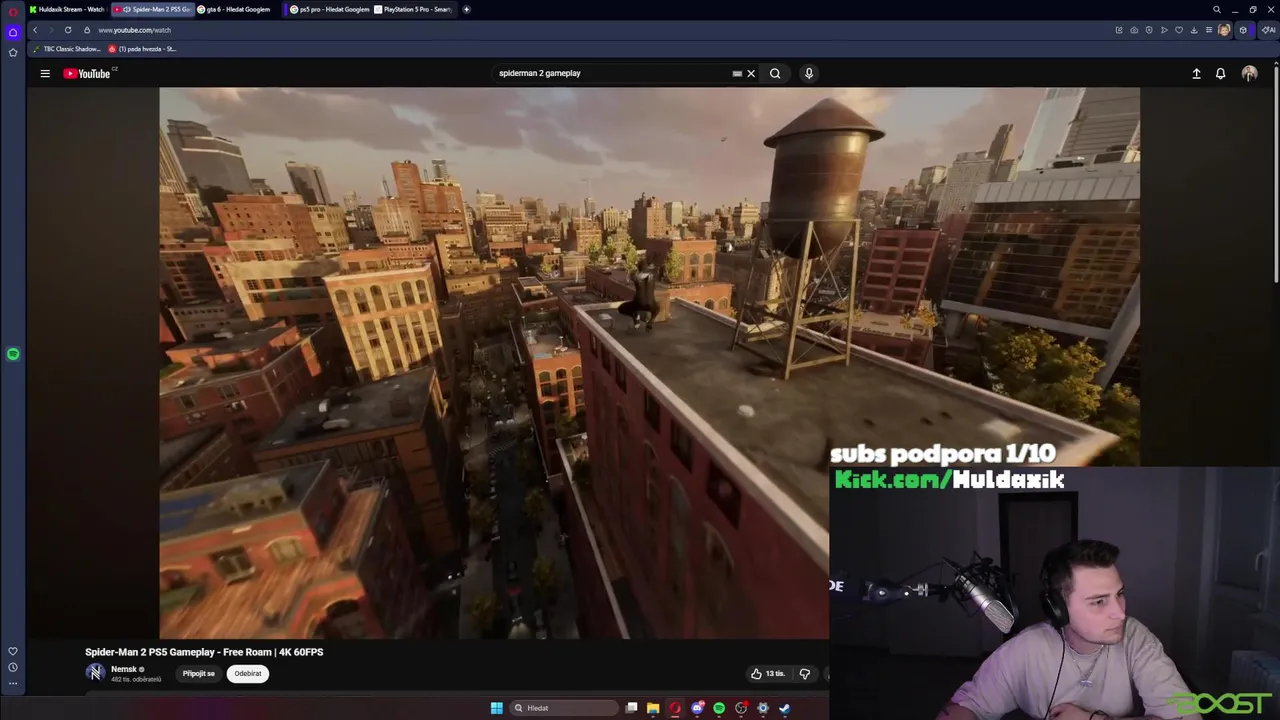Dislike the video with thumbs-down

[x=805, y=674]
